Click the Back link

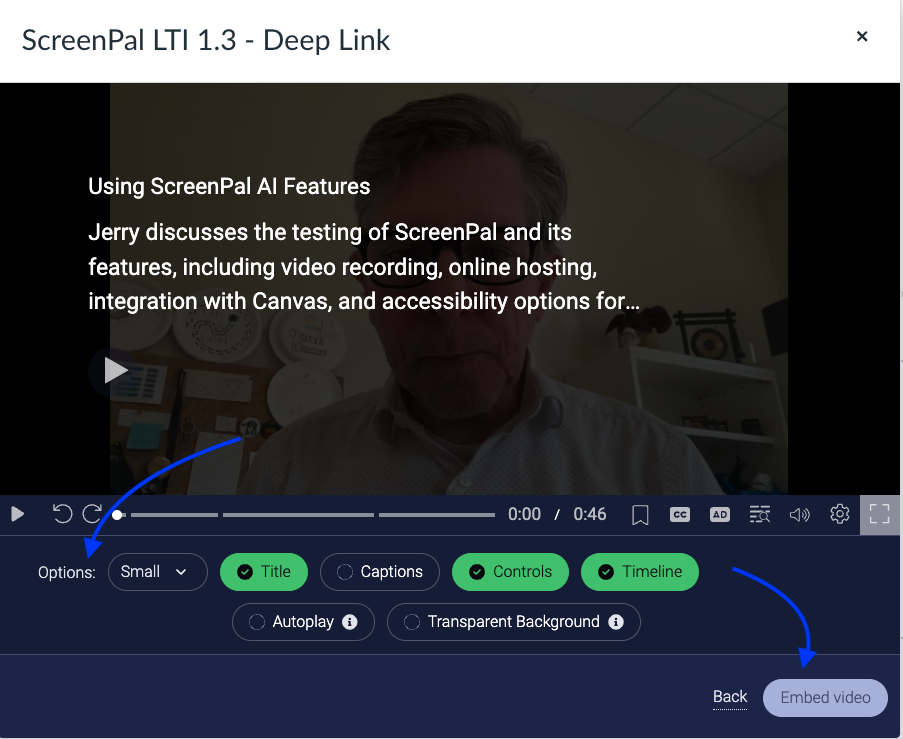[x=730, y=697]
